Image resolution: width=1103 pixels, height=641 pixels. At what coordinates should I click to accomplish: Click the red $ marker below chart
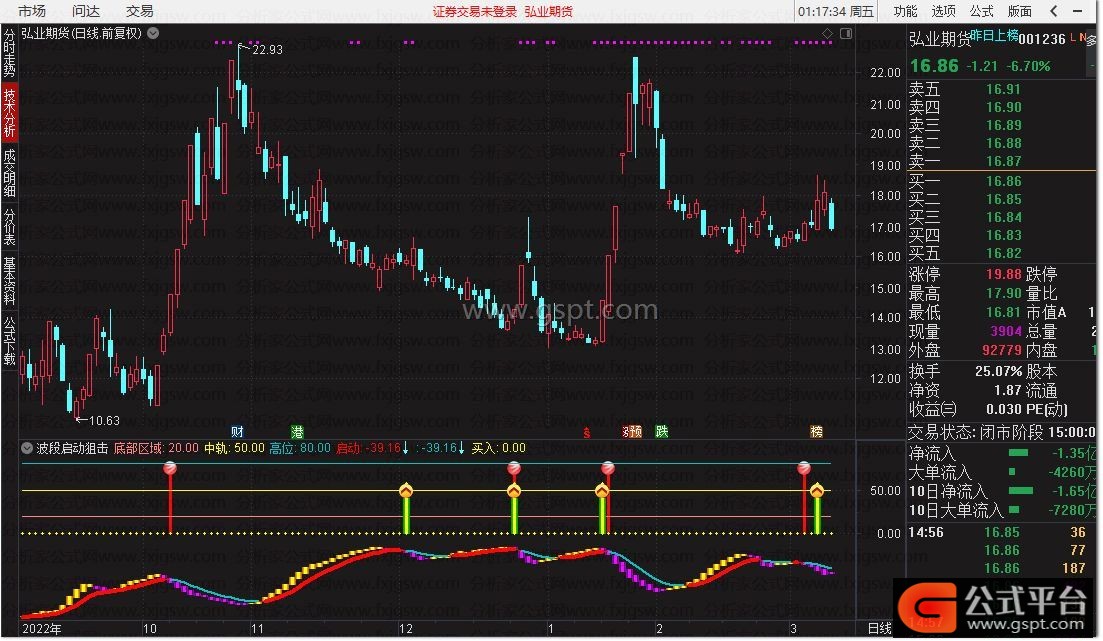587,432
